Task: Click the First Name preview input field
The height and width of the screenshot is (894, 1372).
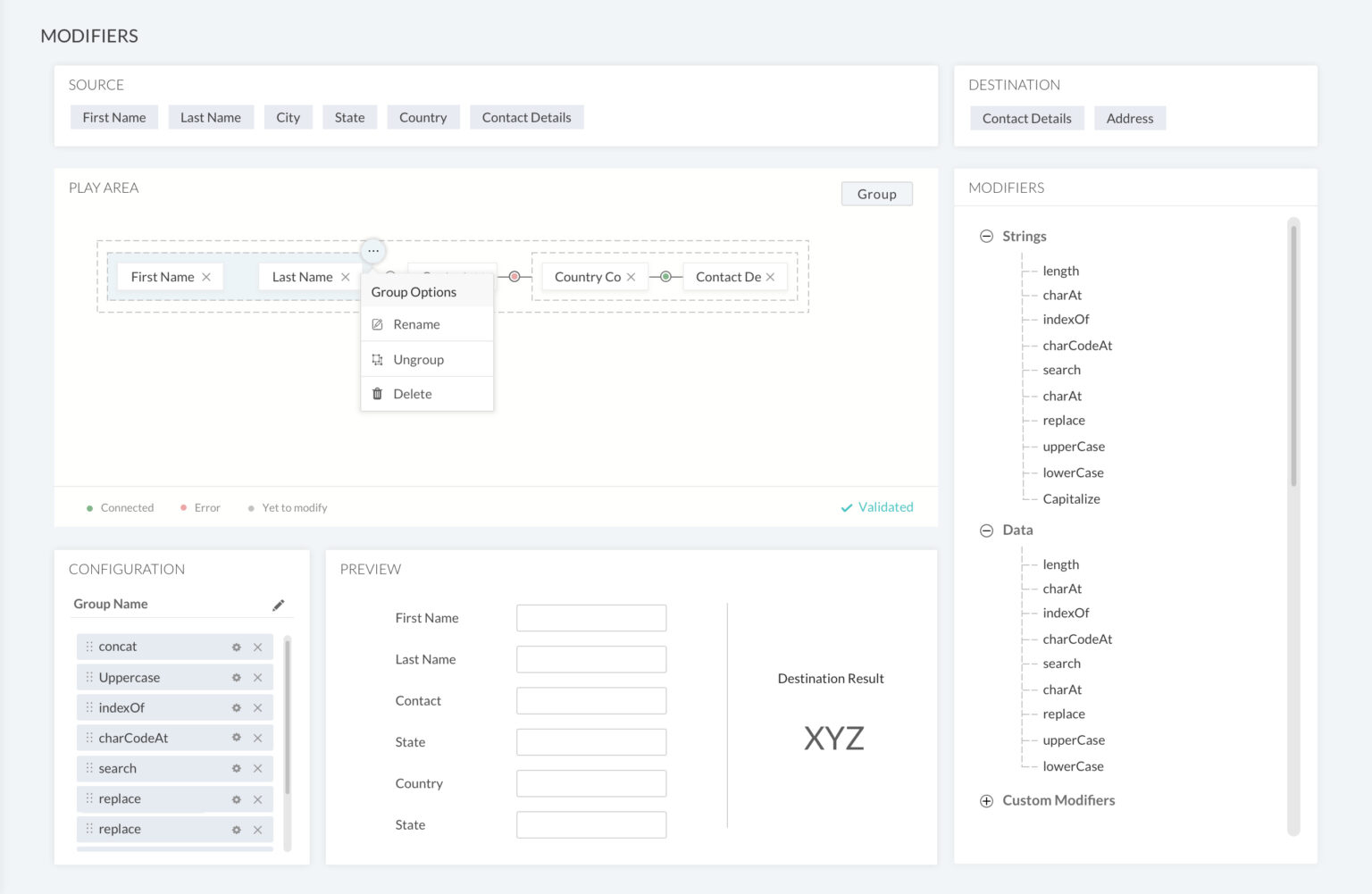Action: pos(591,618)
